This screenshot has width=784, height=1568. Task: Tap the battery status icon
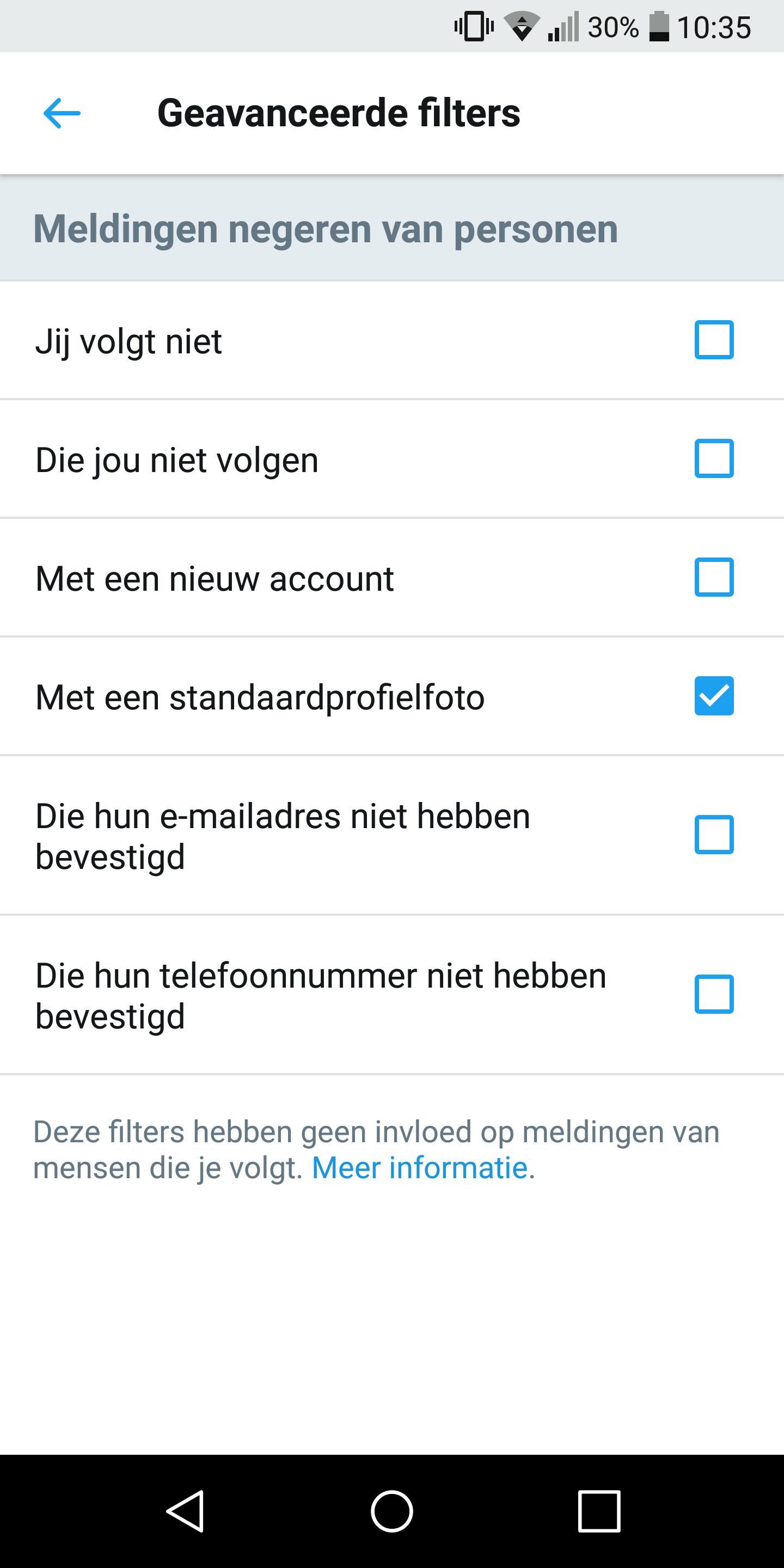coord(659,27)
